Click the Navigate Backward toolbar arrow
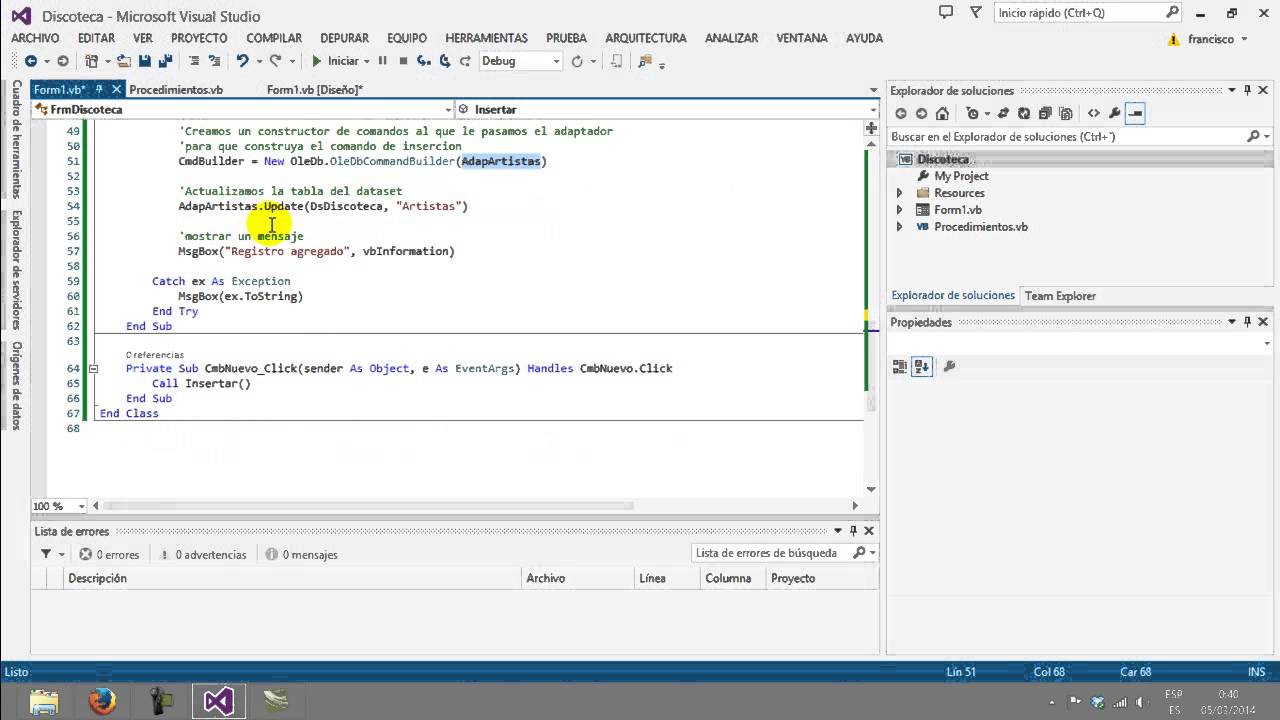Viewport: 1280px width, 720px height. click(x=31, y=61)
